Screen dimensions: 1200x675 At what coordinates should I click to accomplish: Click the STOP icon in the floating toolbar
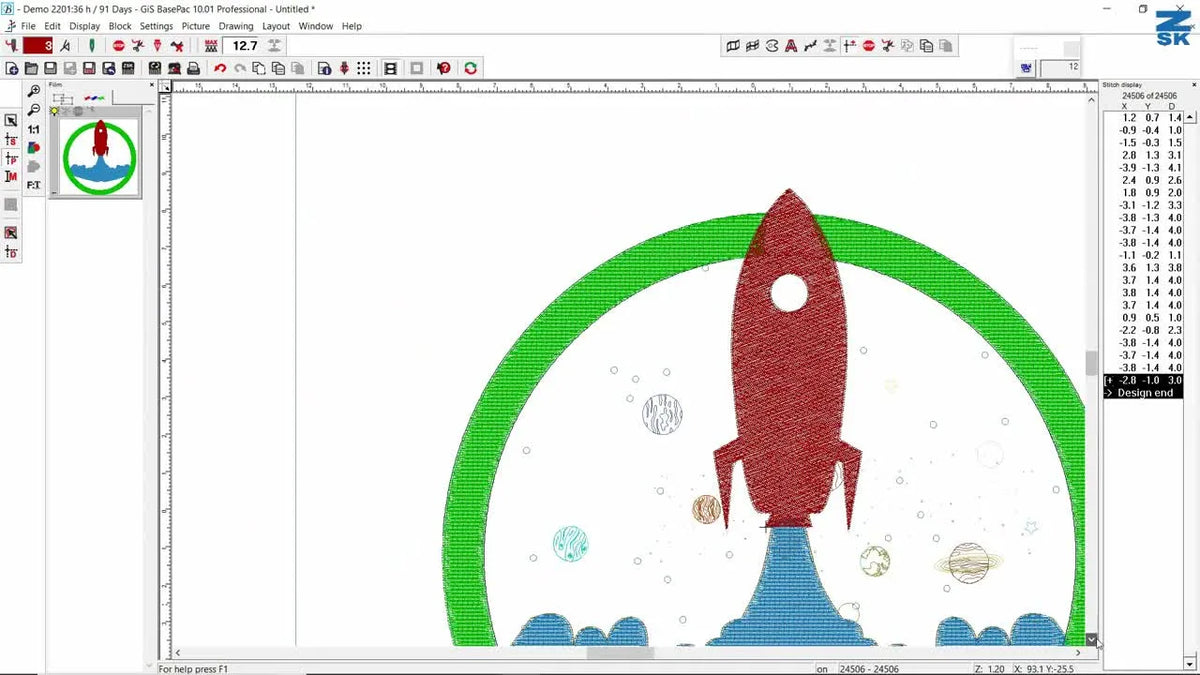click(x=868, y=45)
